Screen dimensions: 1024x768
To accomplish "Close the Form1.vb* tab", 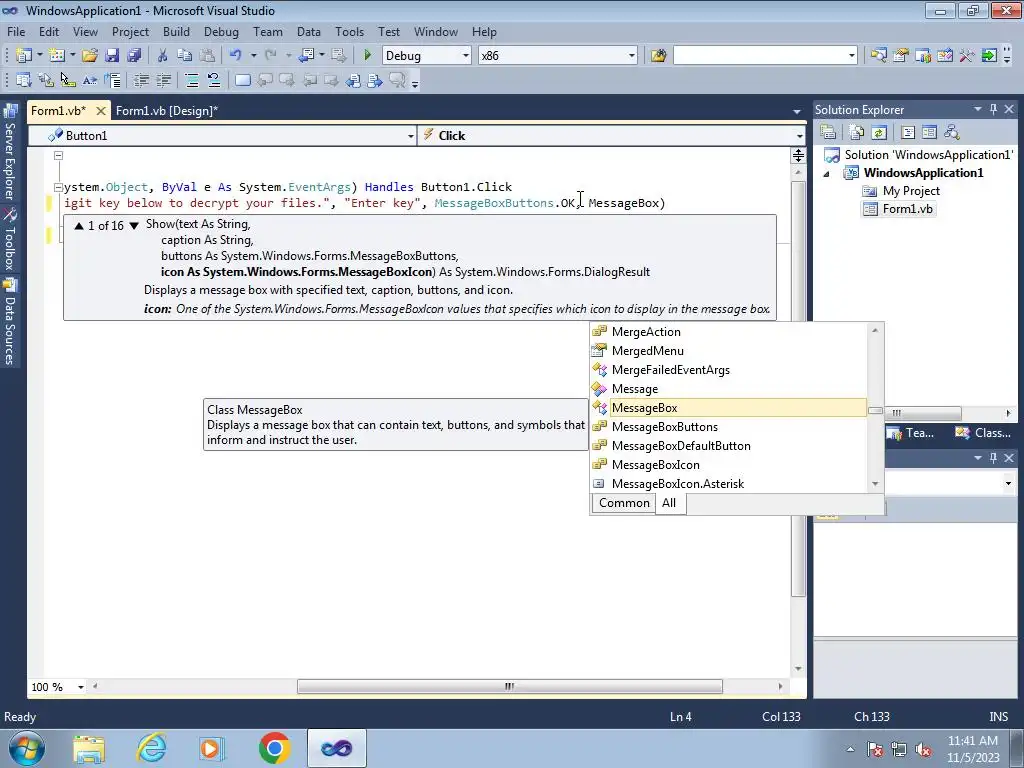I will click(x=101, y=111).
